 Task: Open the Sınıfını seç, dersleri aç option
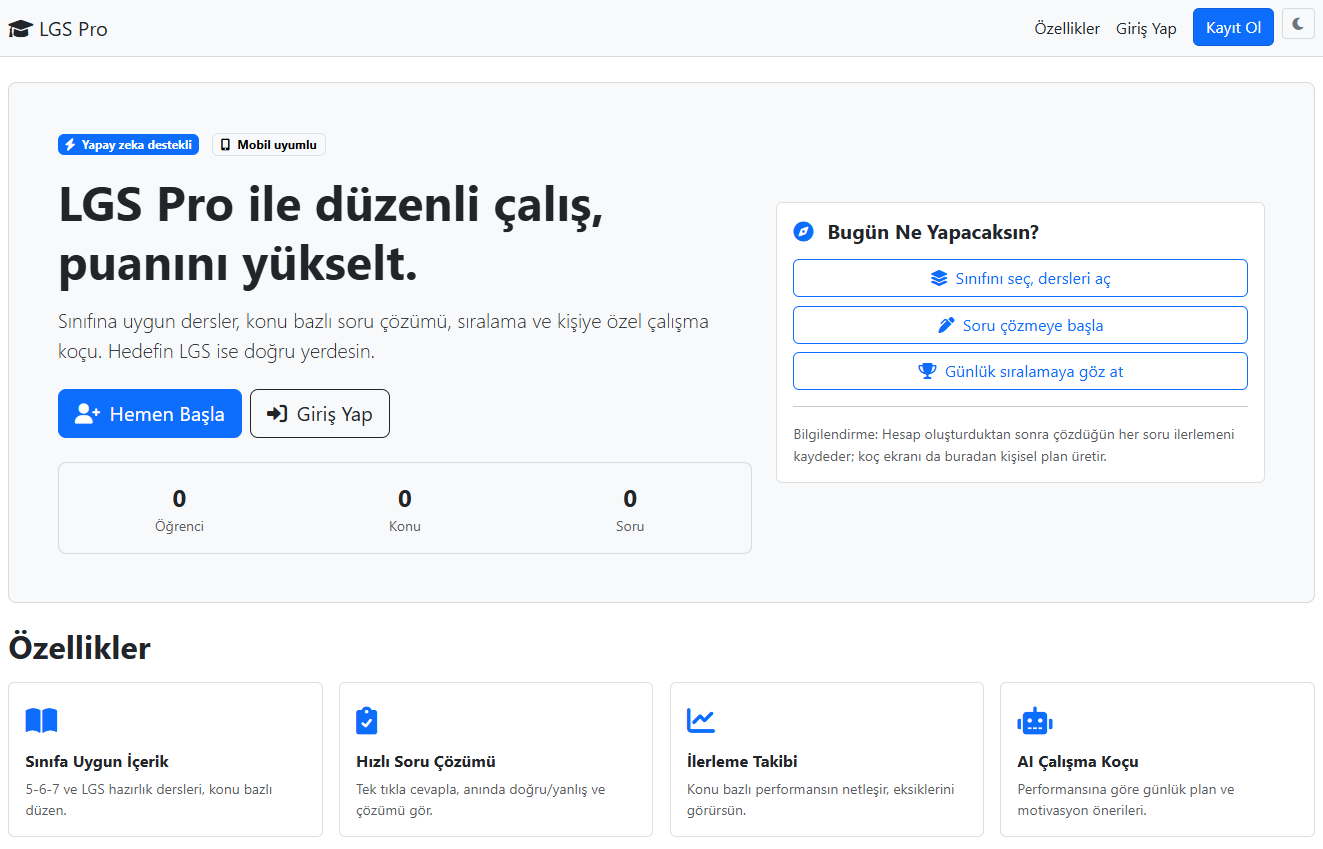pyautogui.click(x=1020, y=277)
